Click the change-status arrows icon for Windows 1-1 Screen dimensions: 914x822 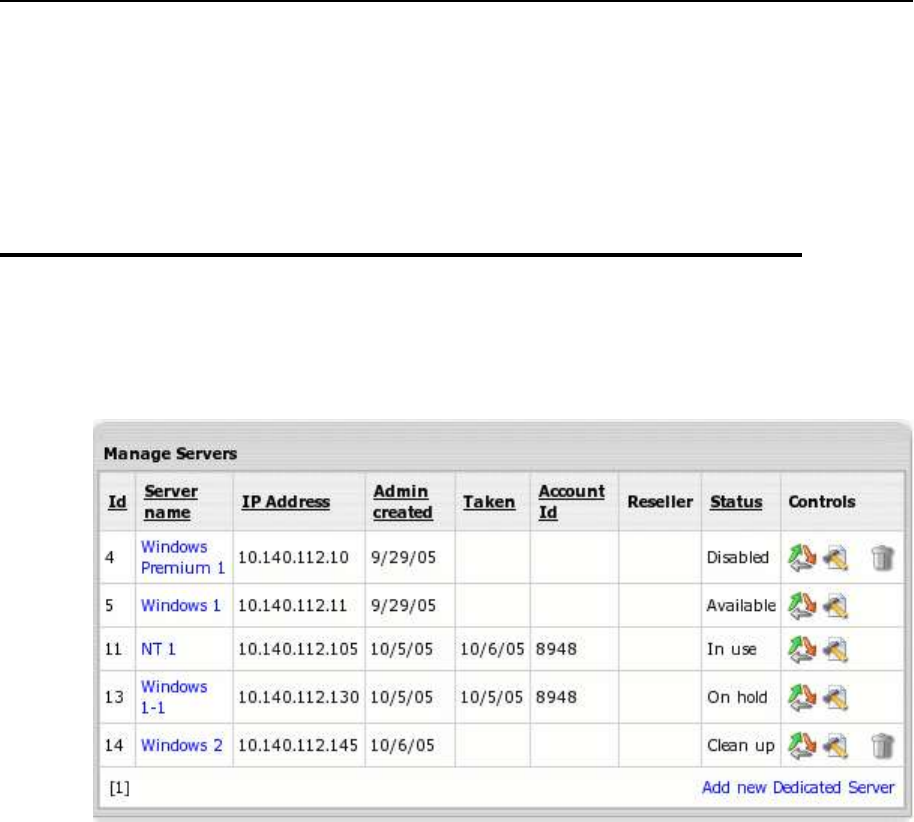coord(801,697)
